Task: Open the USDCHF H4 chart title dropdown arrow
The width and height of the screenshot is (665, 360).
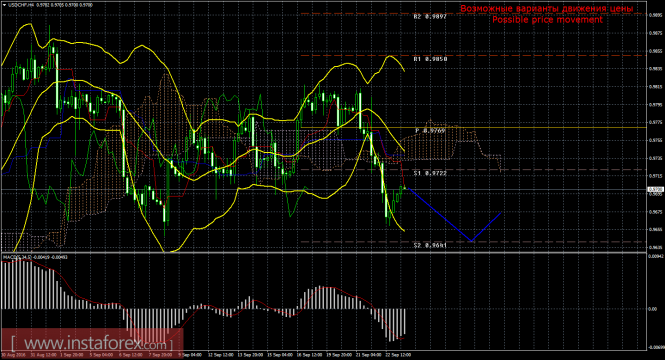Action: click(4, 5)
